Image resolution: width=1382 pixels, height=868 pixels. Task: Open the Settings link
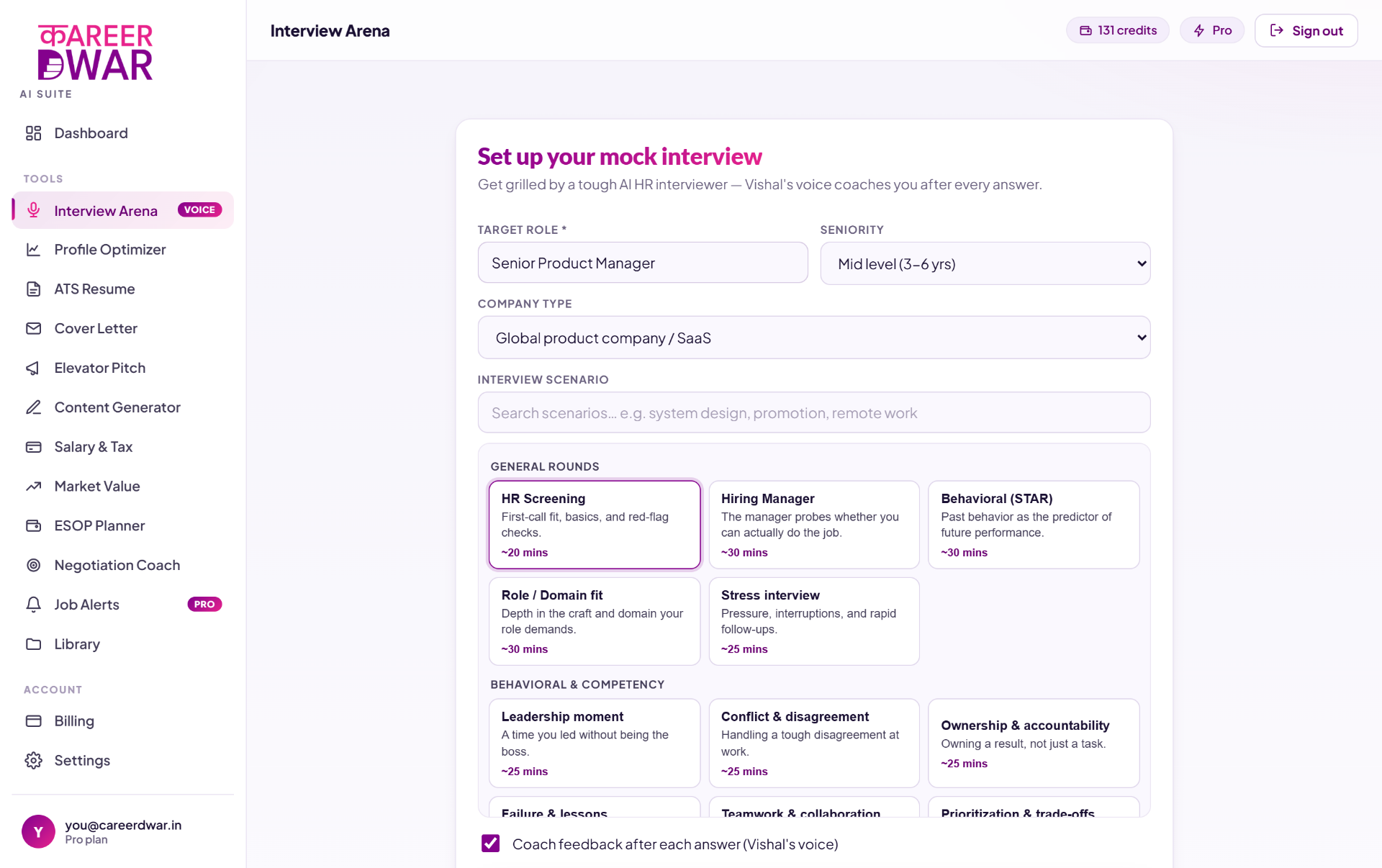point(122,761)
